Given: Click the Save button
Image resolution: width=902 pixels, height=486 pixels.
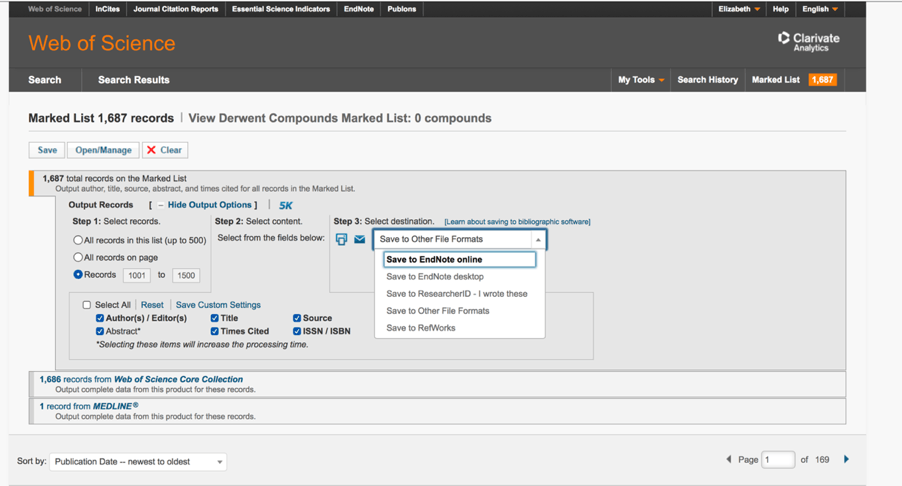Looking at the screenshot, I should pyautogui.click(x=47, y=150).
